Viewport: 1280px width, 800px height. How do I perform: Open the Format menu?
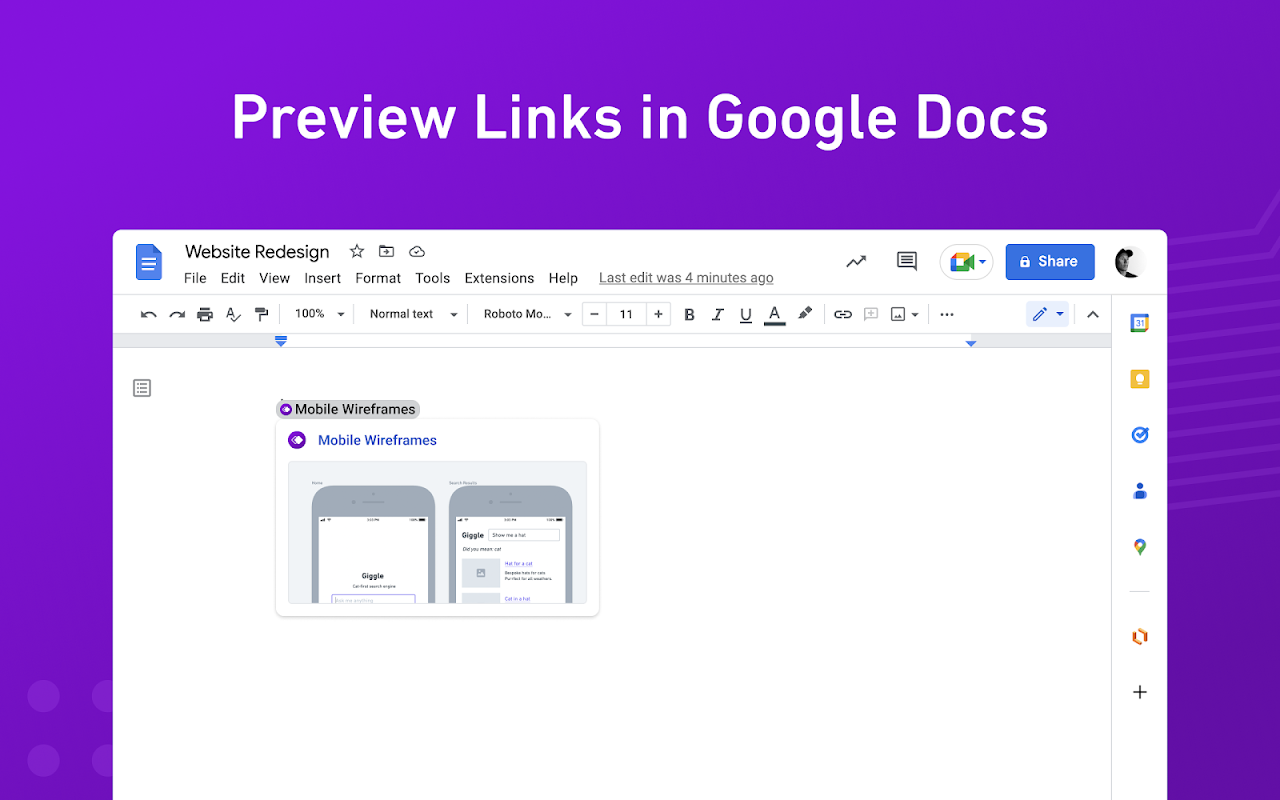pos(378,278)
